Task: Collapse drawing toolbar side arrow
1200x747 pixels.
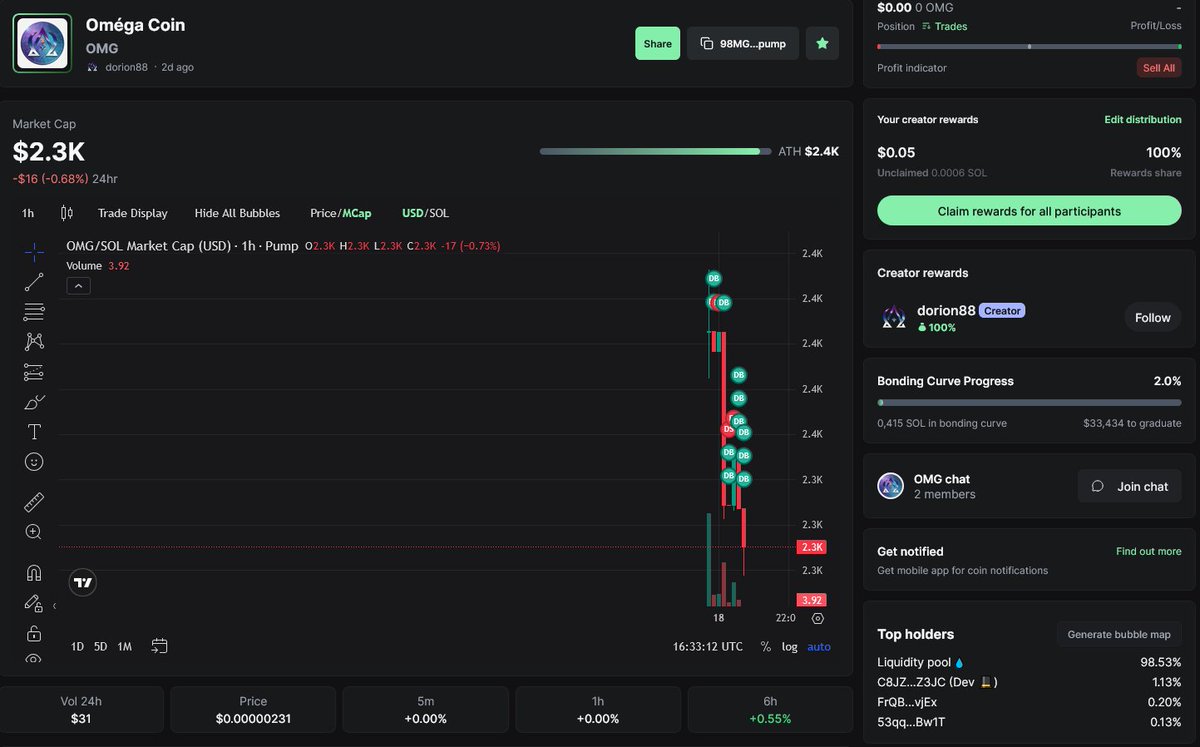Action: (x=54, y=606)
